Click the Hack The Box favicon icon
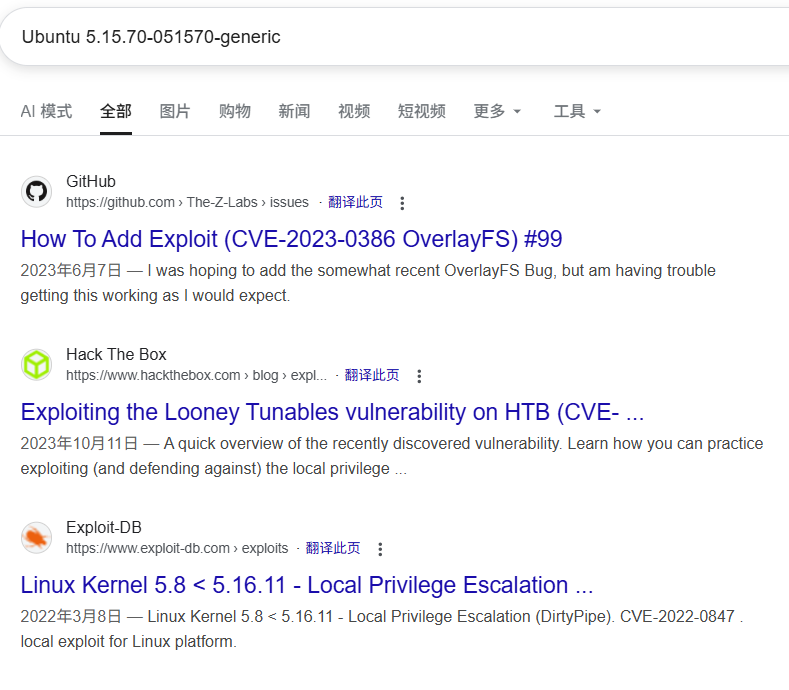The image size is (789, 690). [36, 364]
